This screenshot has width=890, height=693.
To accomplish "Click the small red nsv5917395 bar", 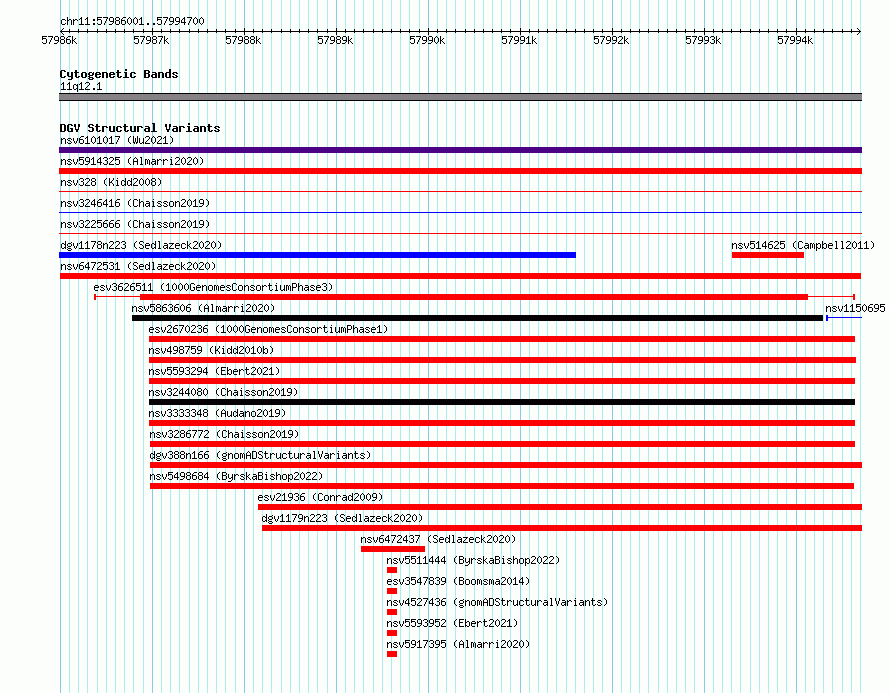I will coord(392,654).
